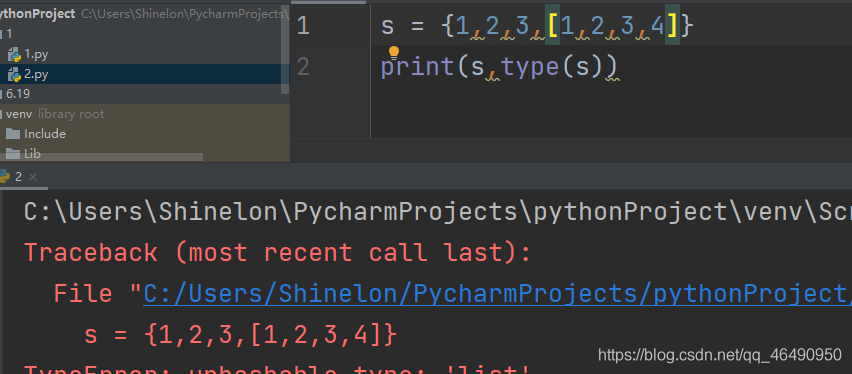Open the traceback file path link
The image size is (852, 374).
(497, 294)
